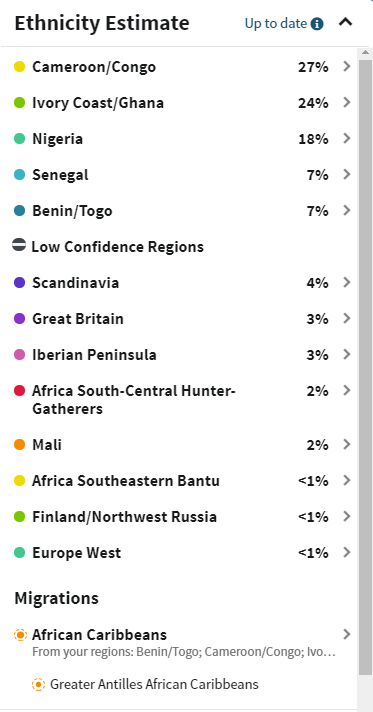
Task: Select the Iberian Peninsula region row
Action: coord(183,355)
